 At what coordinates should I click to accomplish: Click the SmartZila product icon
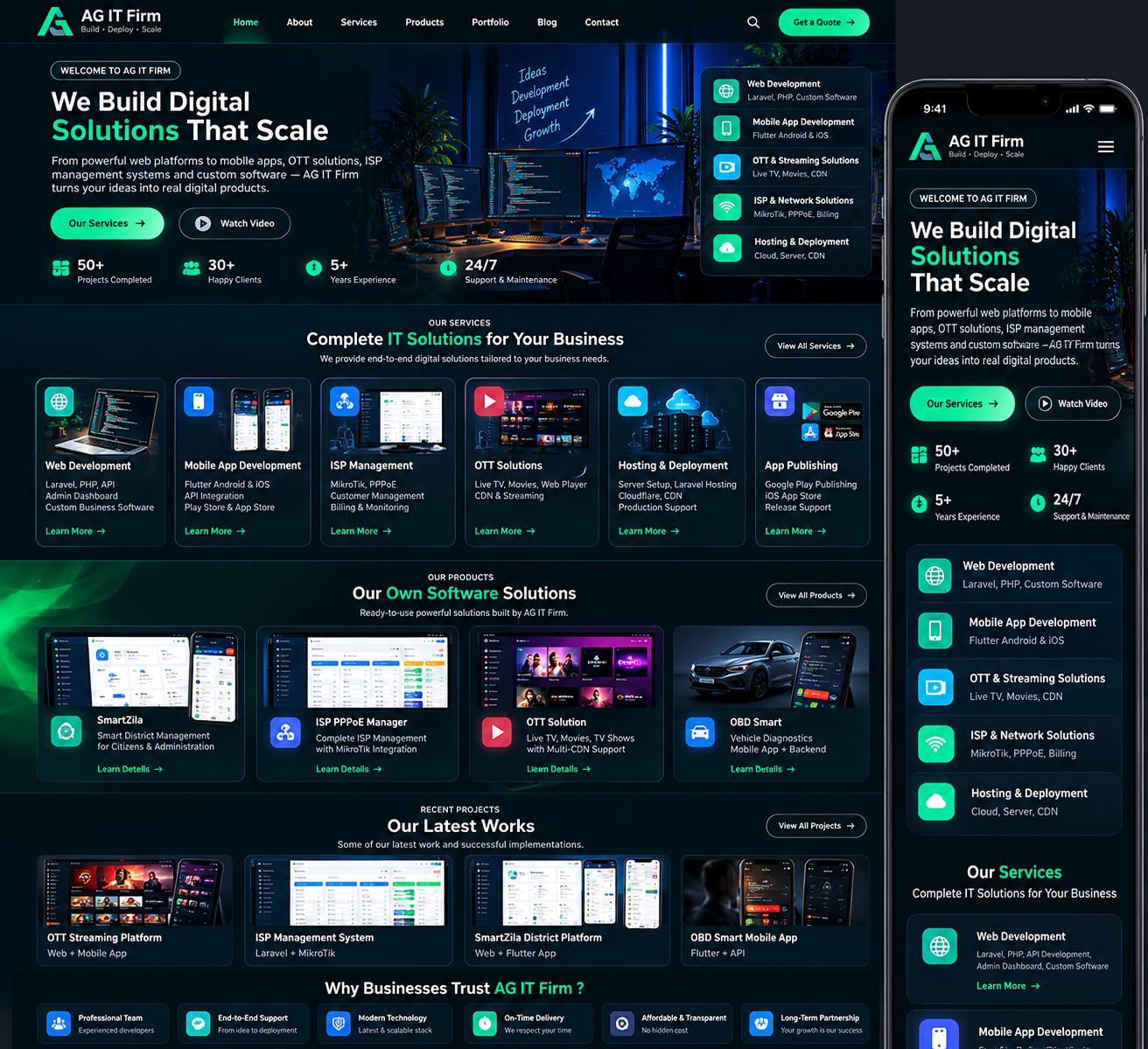[66, 731]
